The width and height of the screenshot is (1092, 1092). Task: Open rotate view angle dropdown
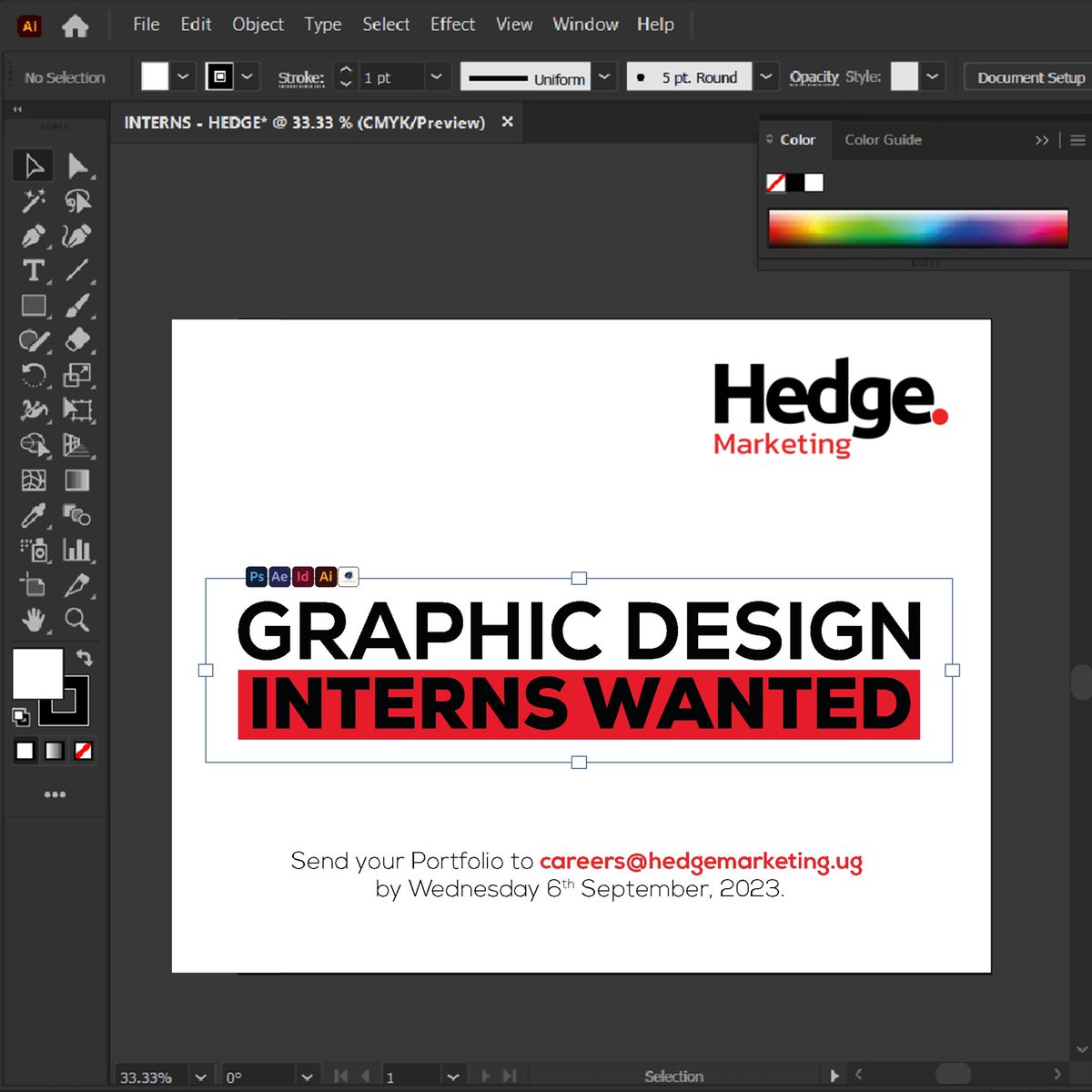tap(308, 1077)
